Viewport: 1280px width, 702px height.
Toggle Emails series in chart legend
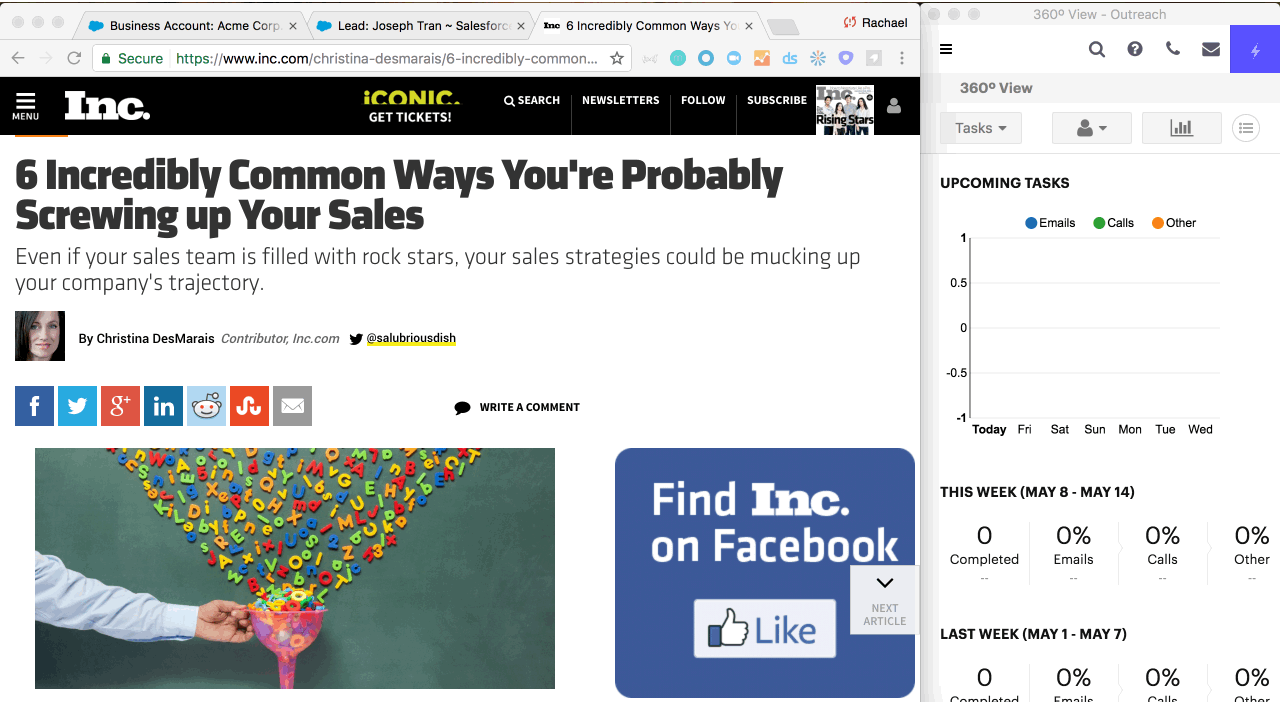(1050, 223)
